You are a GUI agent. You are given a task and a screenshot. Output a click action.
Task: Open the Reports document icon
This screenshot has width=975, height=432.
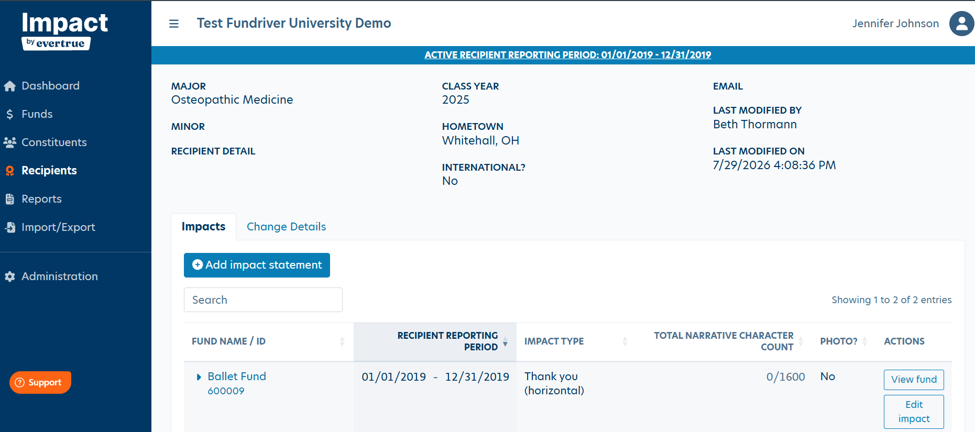click(x=9, y=199)
